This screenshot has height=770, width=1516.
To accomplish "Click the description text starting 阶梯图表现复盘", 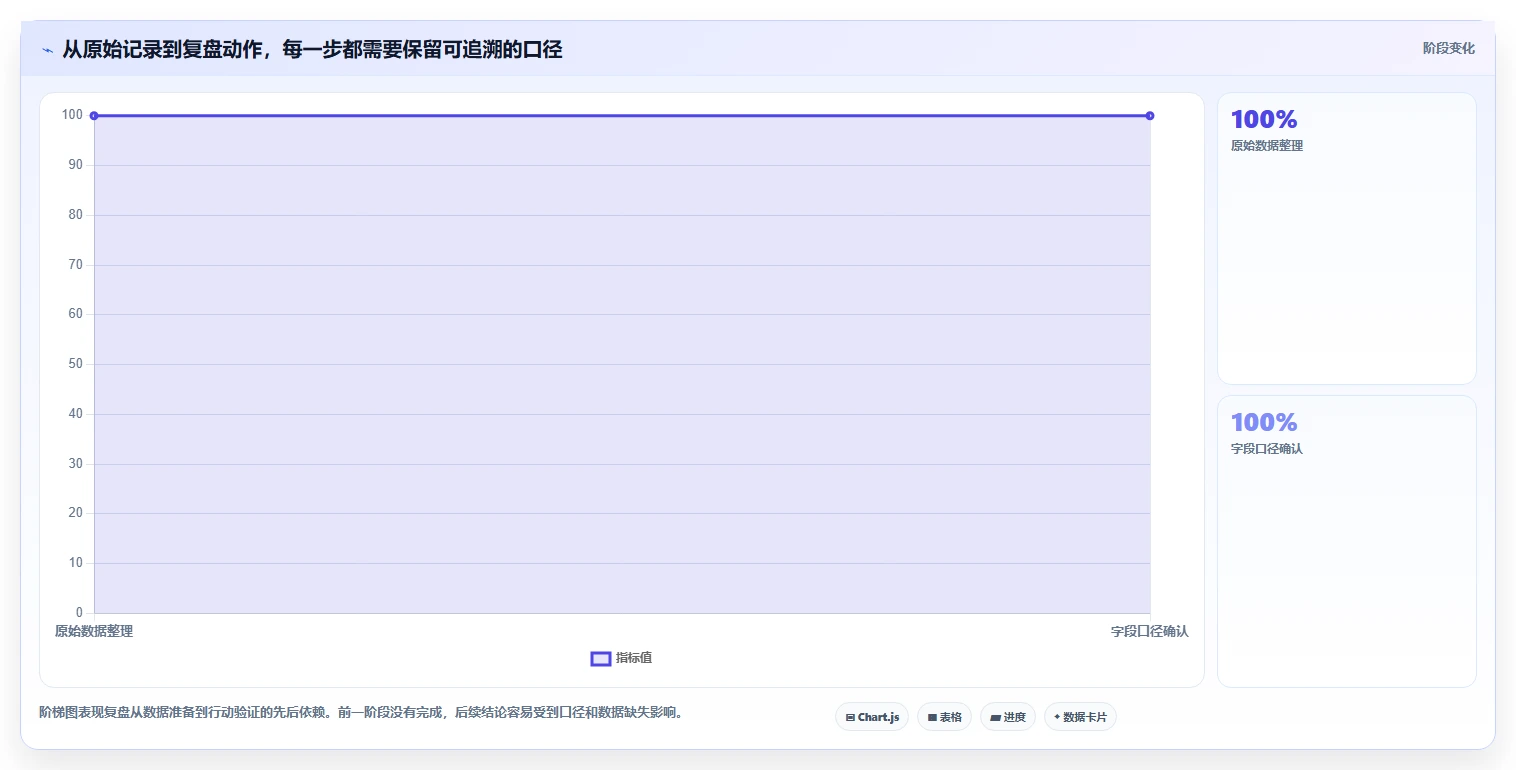I will pyautogui.click(x=360, y=713).
